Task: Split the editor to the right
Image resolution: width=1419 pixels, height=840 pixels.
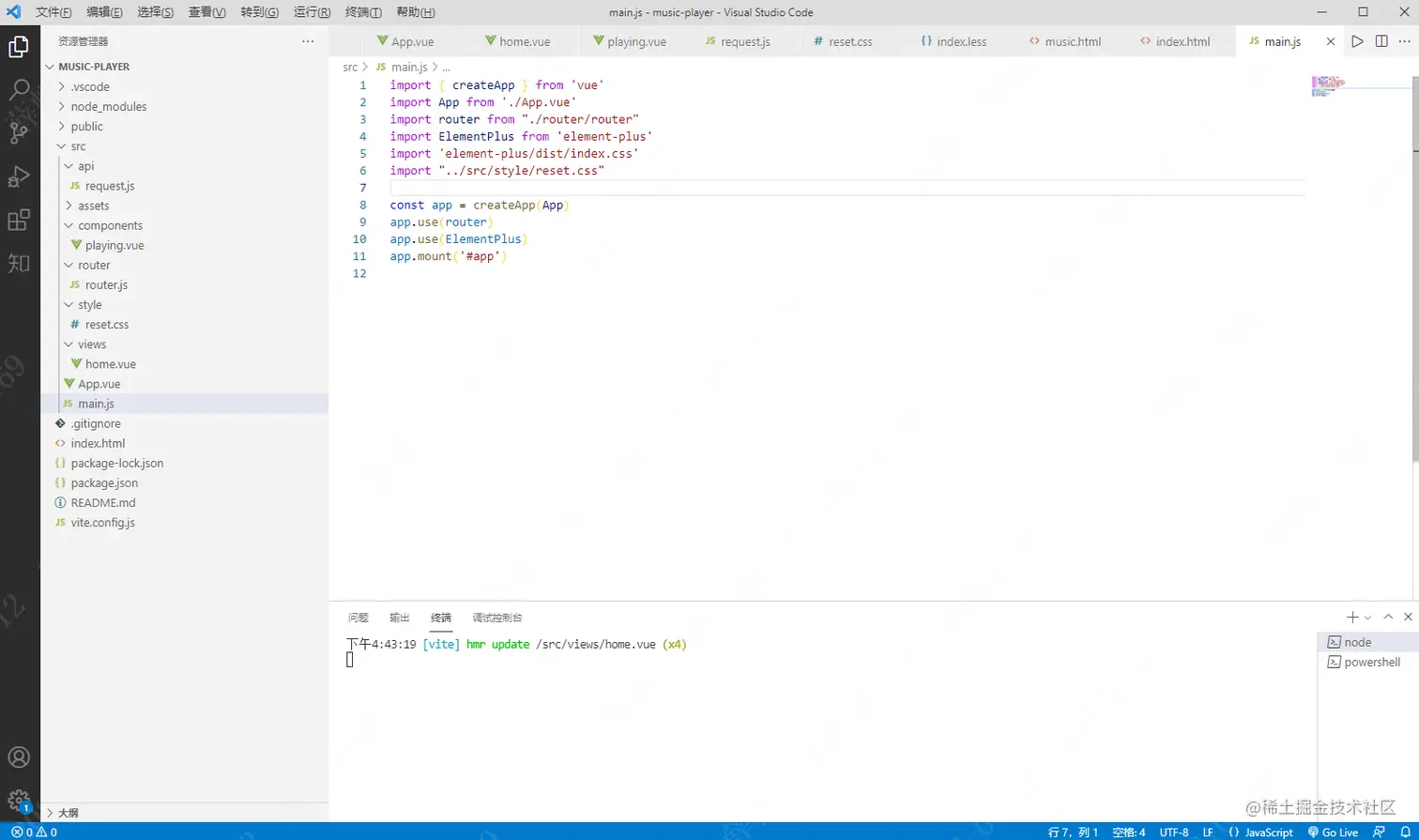Action: [x=1381, y=41]
